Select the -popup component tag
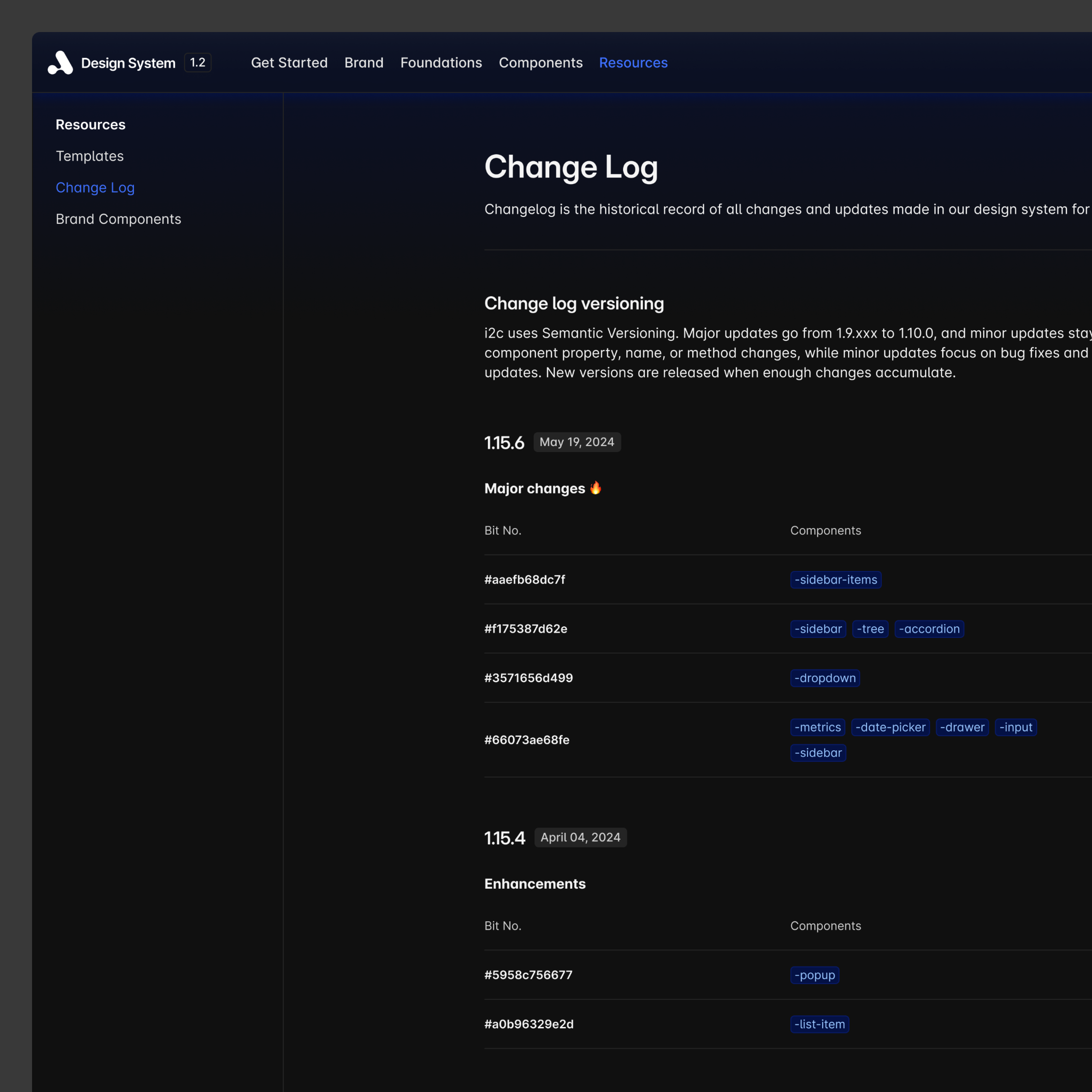 (x=814, y=975)
